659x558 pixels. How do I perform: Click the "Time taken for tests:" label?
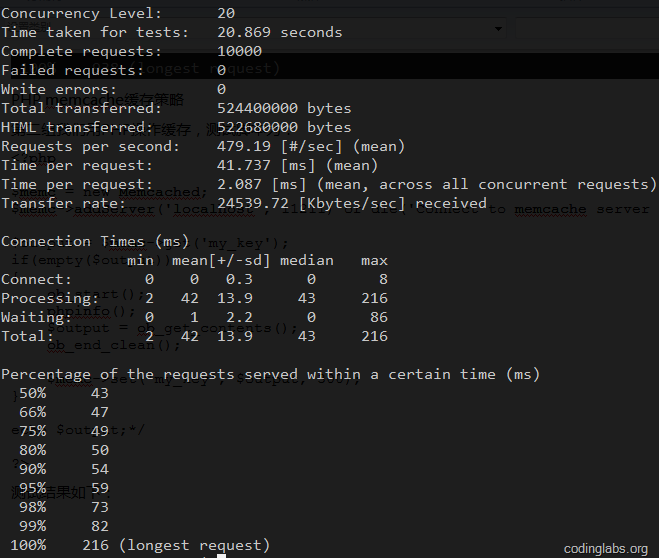click(x=95, y=32)
